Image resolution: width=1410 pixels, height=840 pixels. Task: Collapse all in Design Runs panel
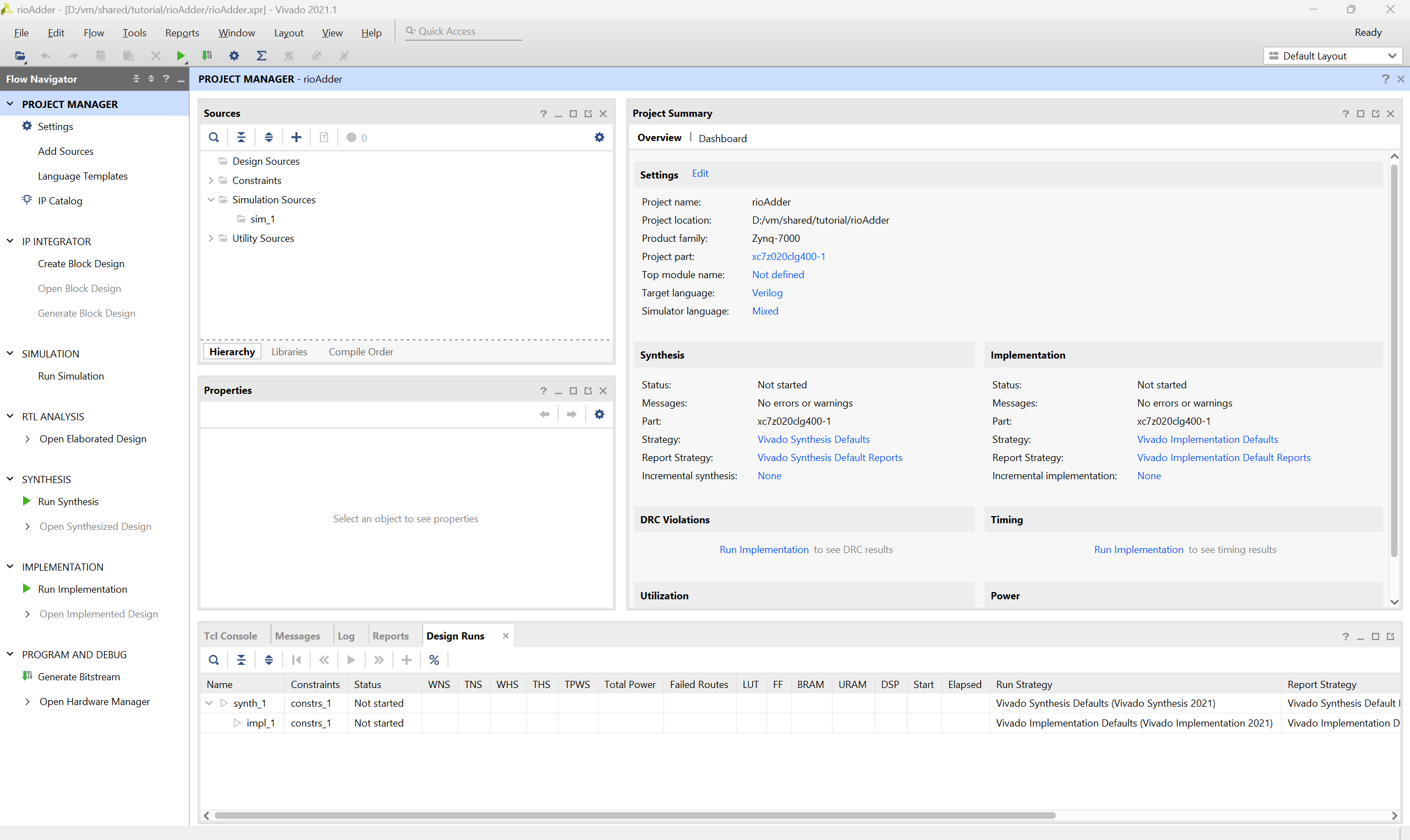coord(241,660)
